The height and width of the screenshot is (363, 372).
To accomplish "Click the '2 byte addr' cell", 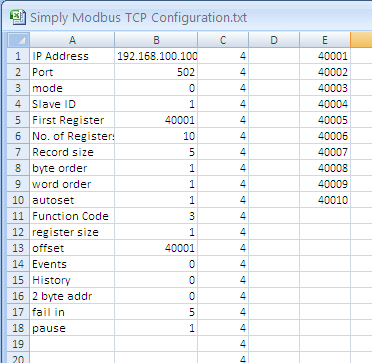I will pyautogui.click(x=72, y=296).
